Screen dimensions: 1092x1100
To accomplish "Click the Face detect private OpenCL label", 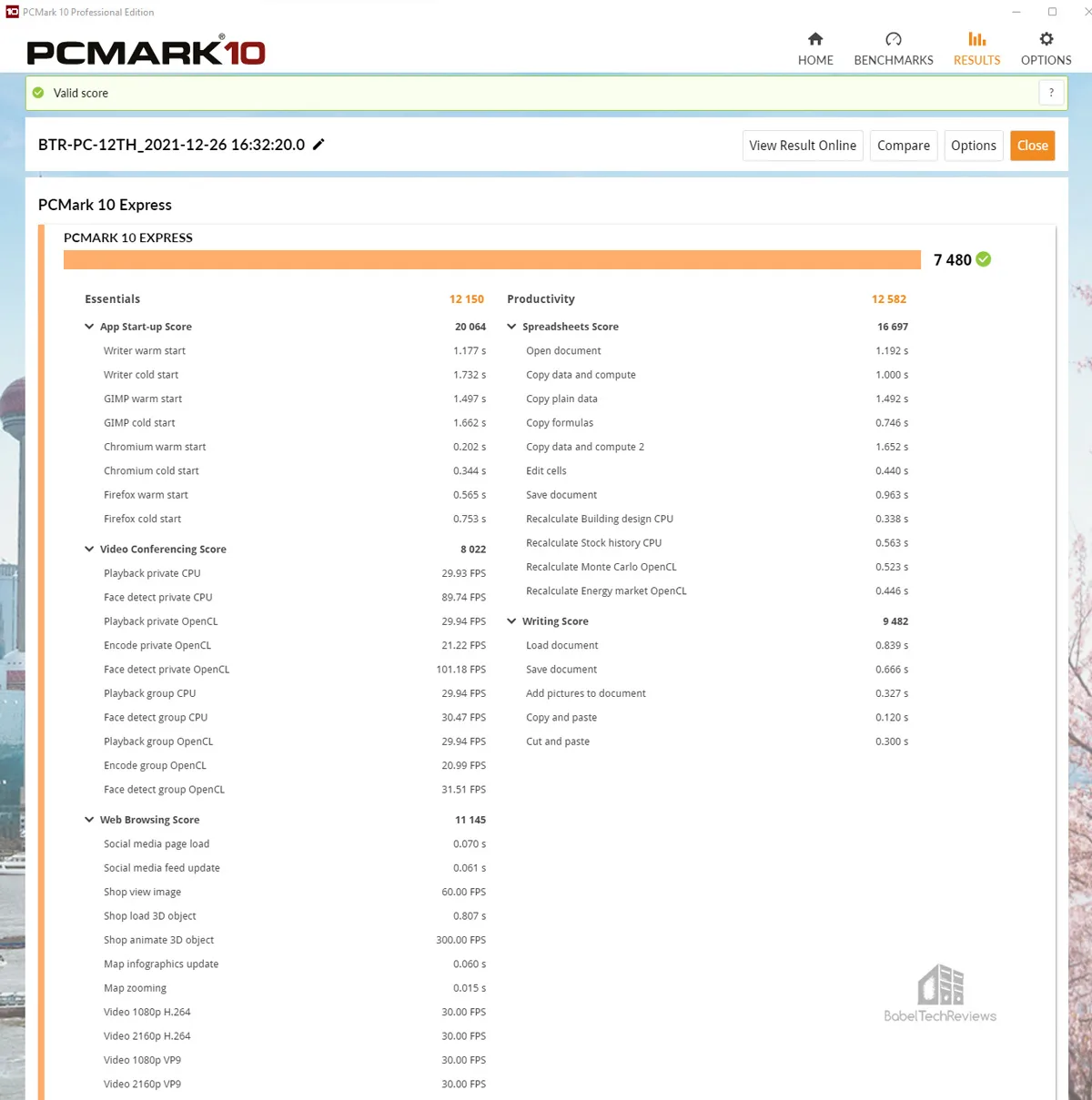I will [x=167, y=670].
